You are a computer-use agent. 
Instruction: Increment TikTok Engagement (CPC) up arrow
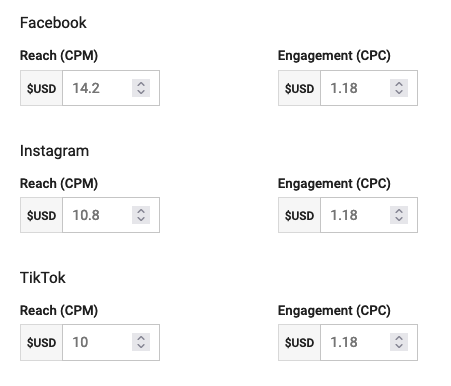(399, 338)
